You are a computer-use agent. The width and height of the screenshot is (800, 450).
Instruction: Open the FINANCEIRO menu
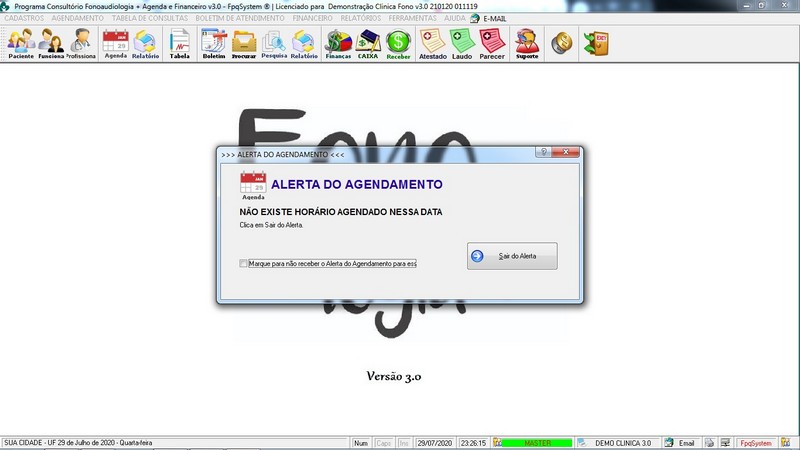click(x=312, y=18)
